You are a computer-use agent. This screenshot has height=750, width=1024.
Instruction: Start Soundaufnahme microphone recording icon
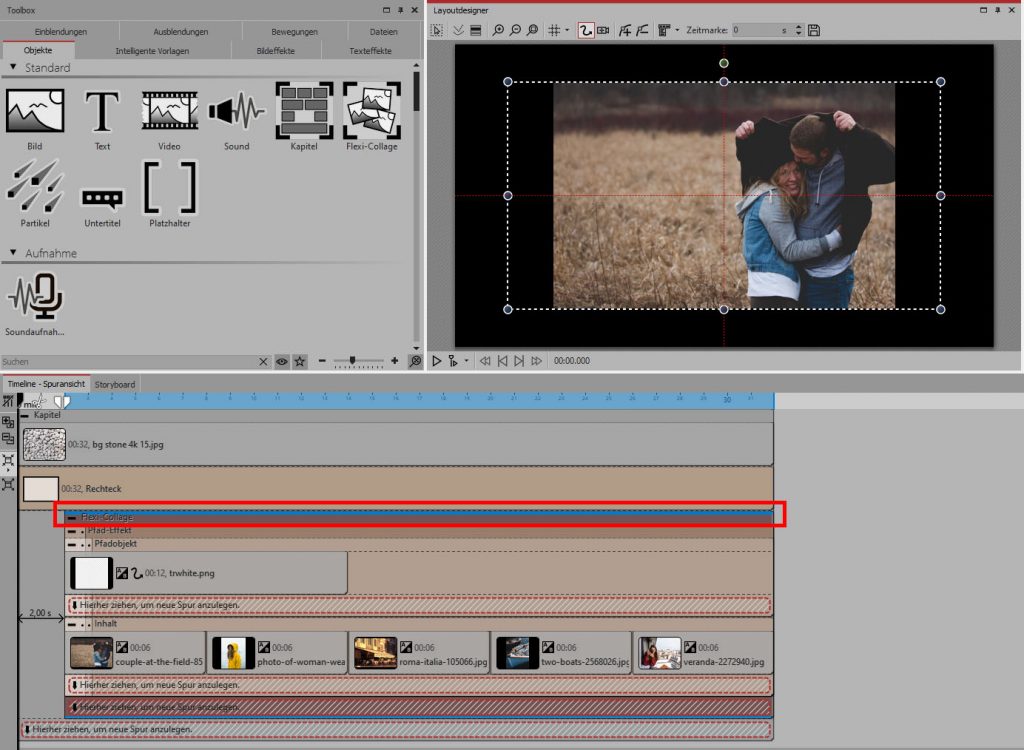pyautogui.click(x=35, y=296)
